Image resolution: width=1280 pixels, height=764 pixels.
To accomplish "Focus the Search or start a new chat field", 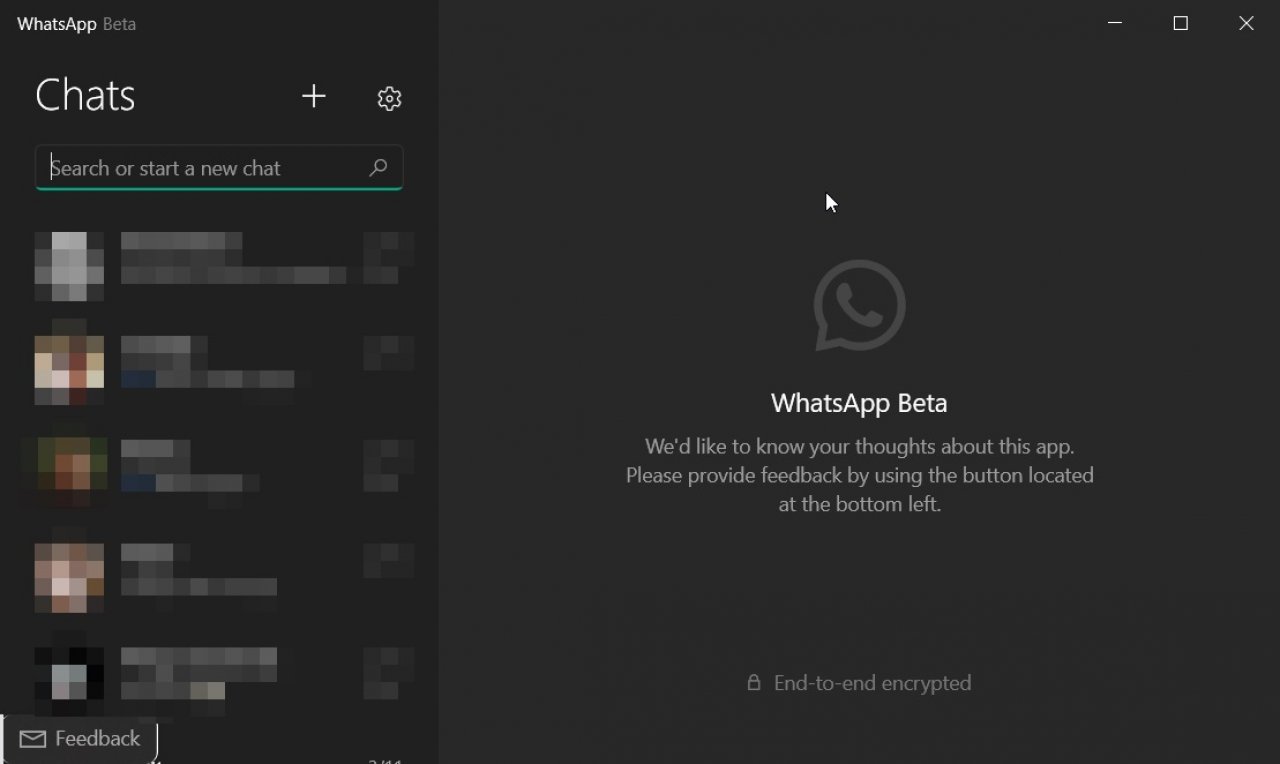I will 219,168.
